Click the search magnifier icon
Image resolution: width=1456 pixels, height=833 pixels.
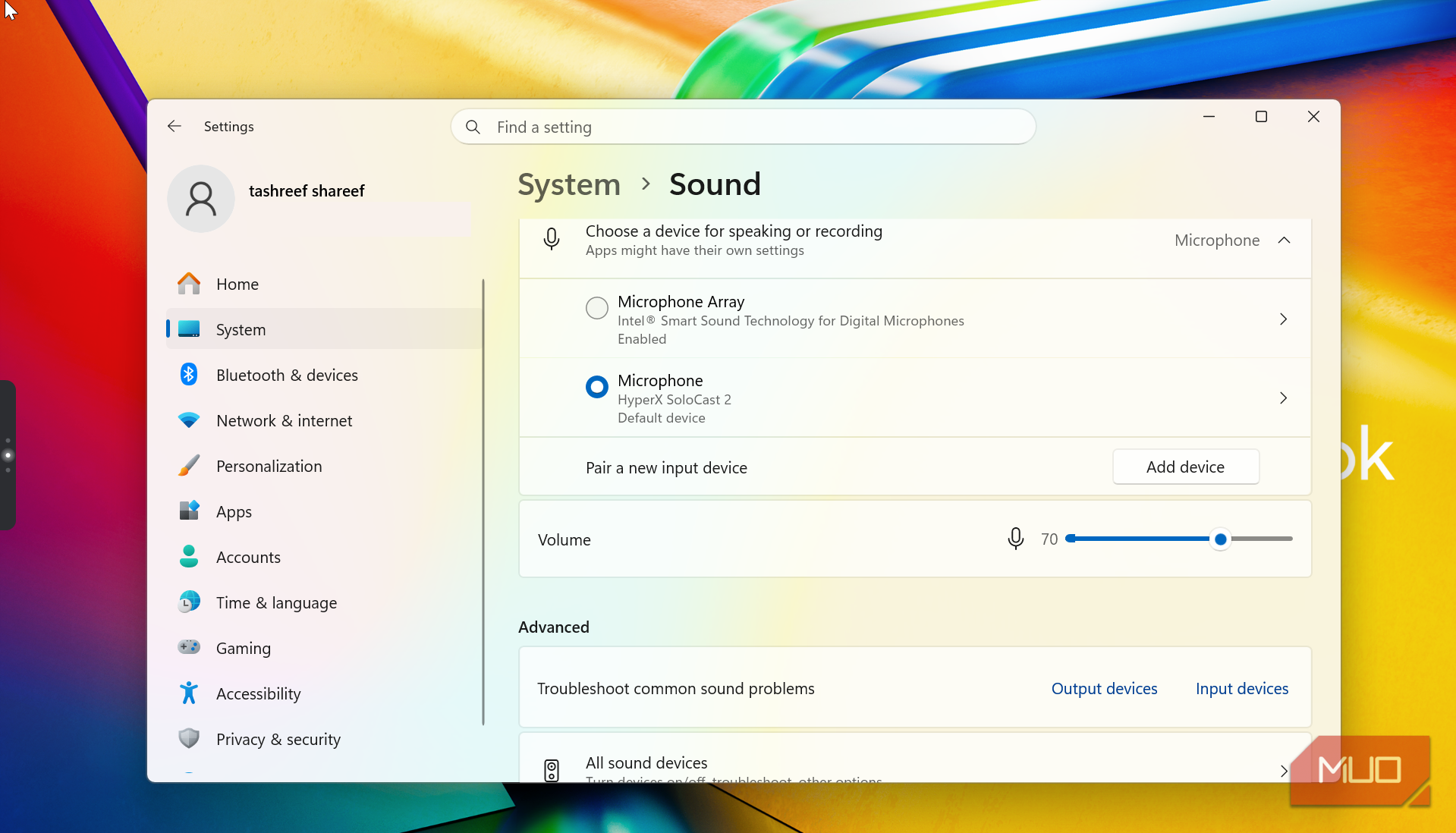(473, 127)
